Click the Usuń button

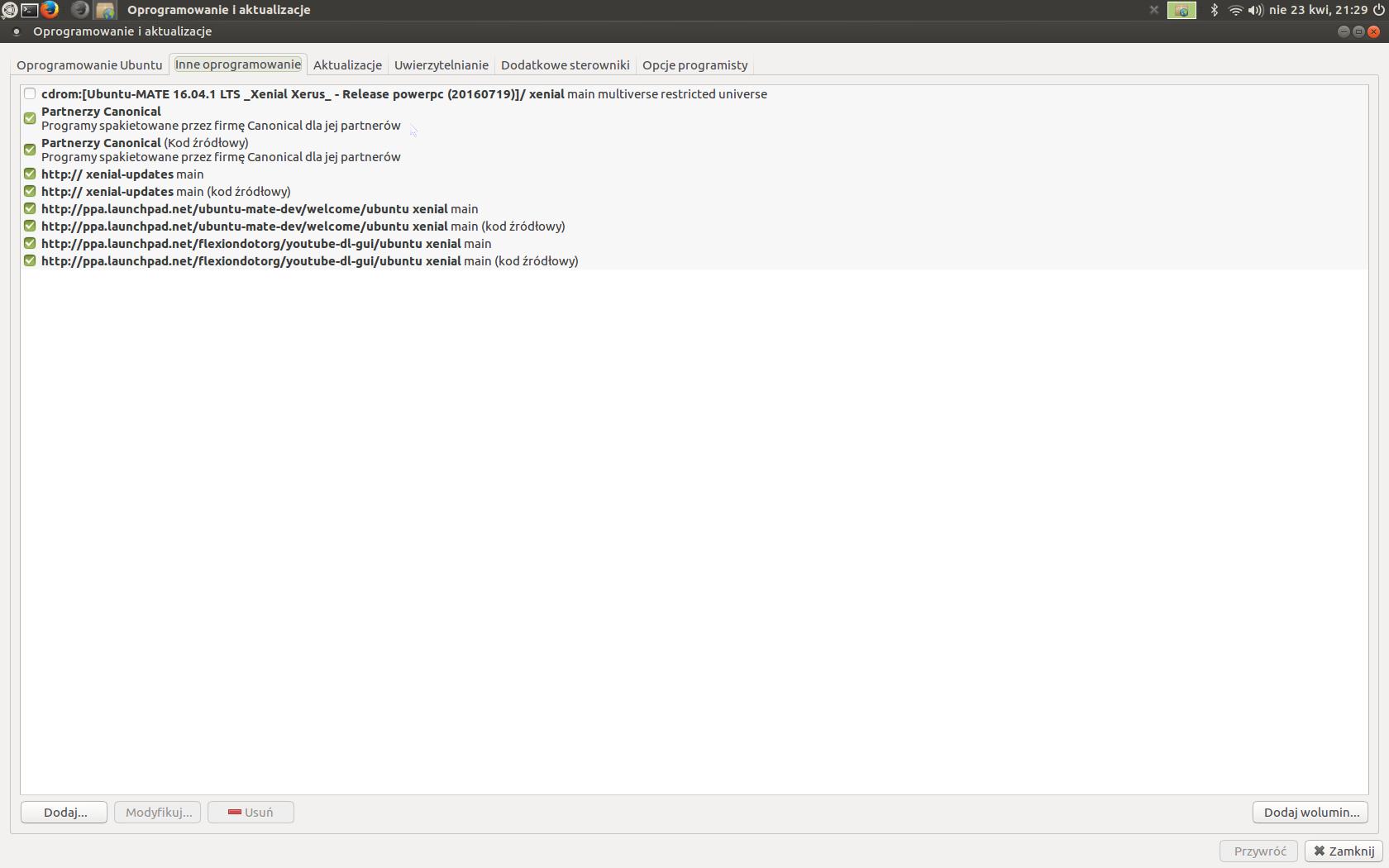pyautogui.click(x=251, y=813)
